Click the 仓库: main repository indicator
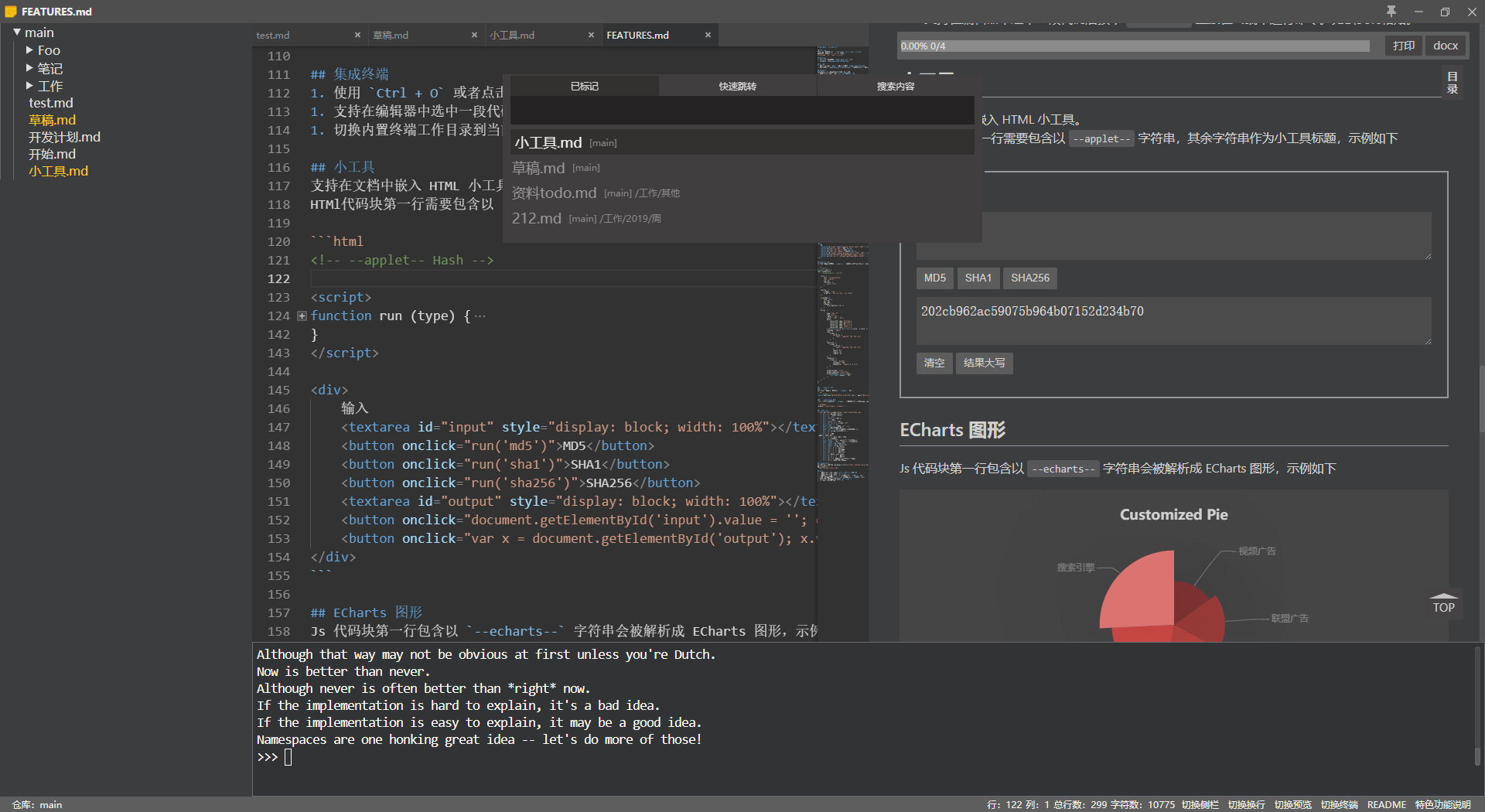This screenshot has height=812, width=1485. click(x=37, y=804)
